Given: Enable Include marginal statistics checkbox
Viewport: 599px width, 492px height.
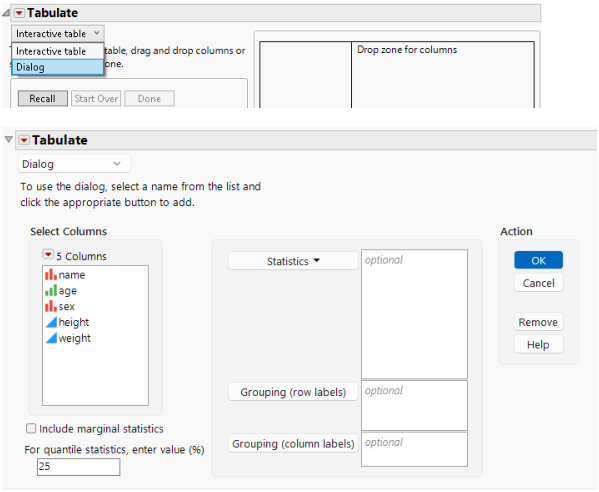Looking at the screenshot, I should point(31,428).
